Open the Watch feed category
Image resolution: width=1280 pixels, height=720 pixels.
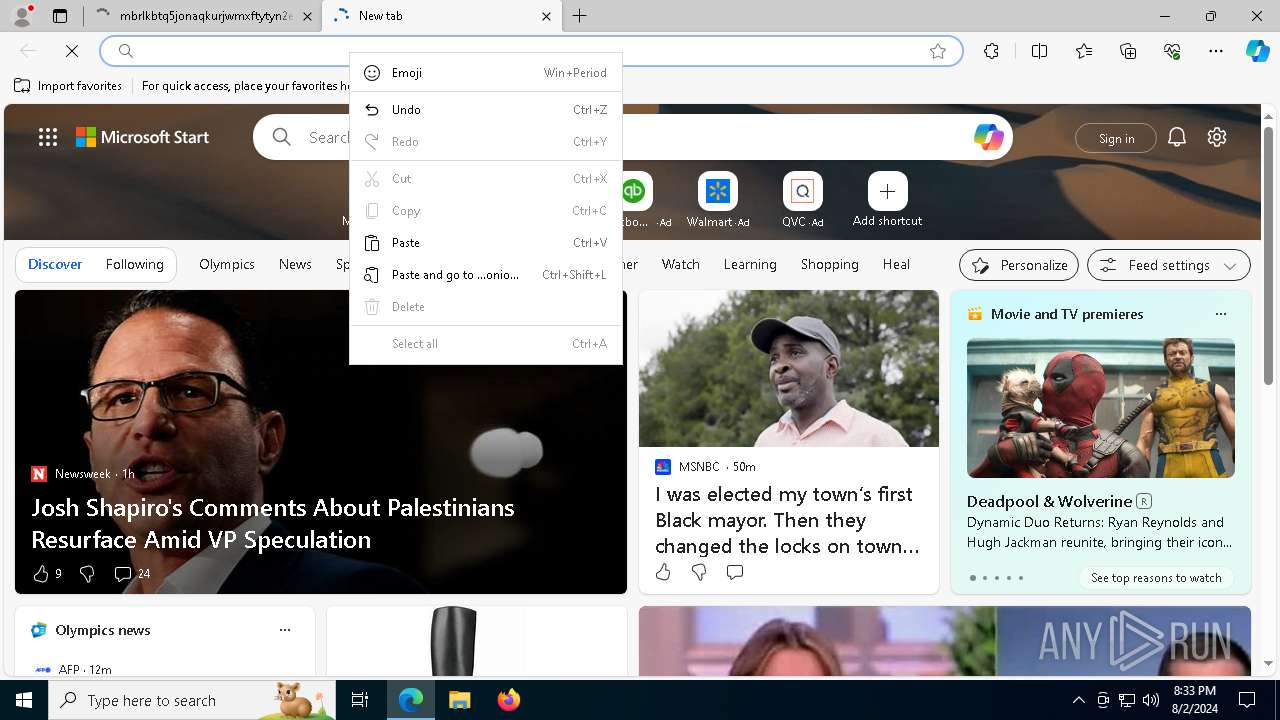(x=681, y=264)
